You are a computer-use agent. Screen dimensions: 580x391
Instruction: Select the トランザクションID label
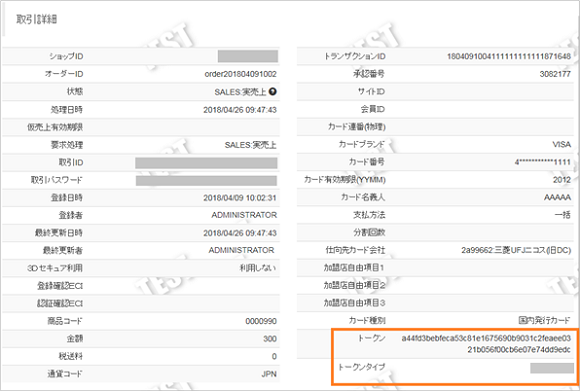(x=355, y=56)
